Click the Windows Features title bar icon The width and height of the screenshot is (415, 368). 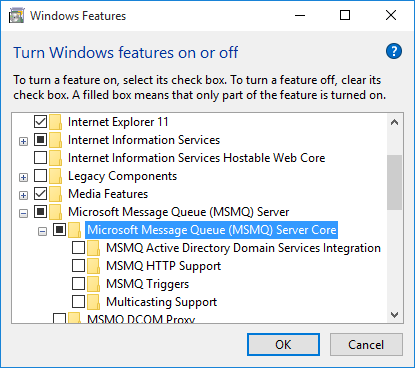coord(17,16)
